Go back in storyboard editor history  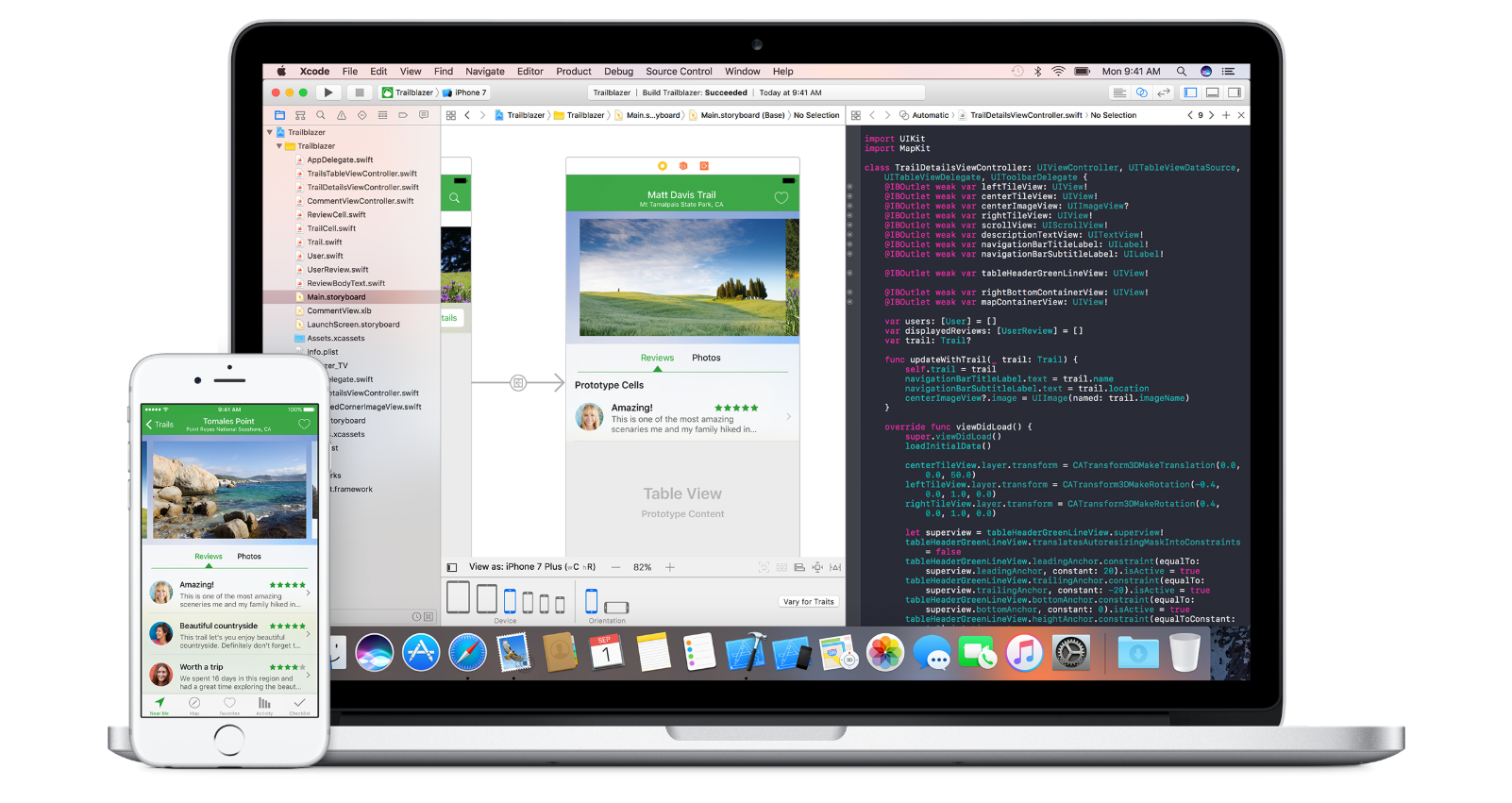(x=467, y=115)
